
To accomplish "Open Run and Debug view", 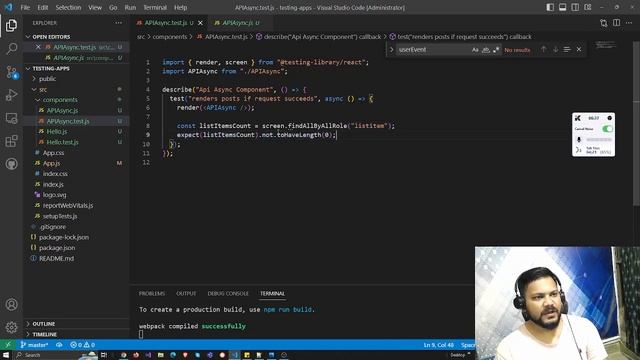I will (11, 95).
